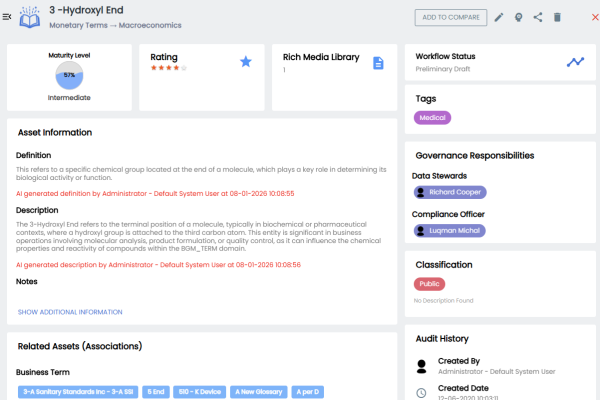Expand Show Additional Information
This screenshot has width=600, height=400.
click(70, 312)
